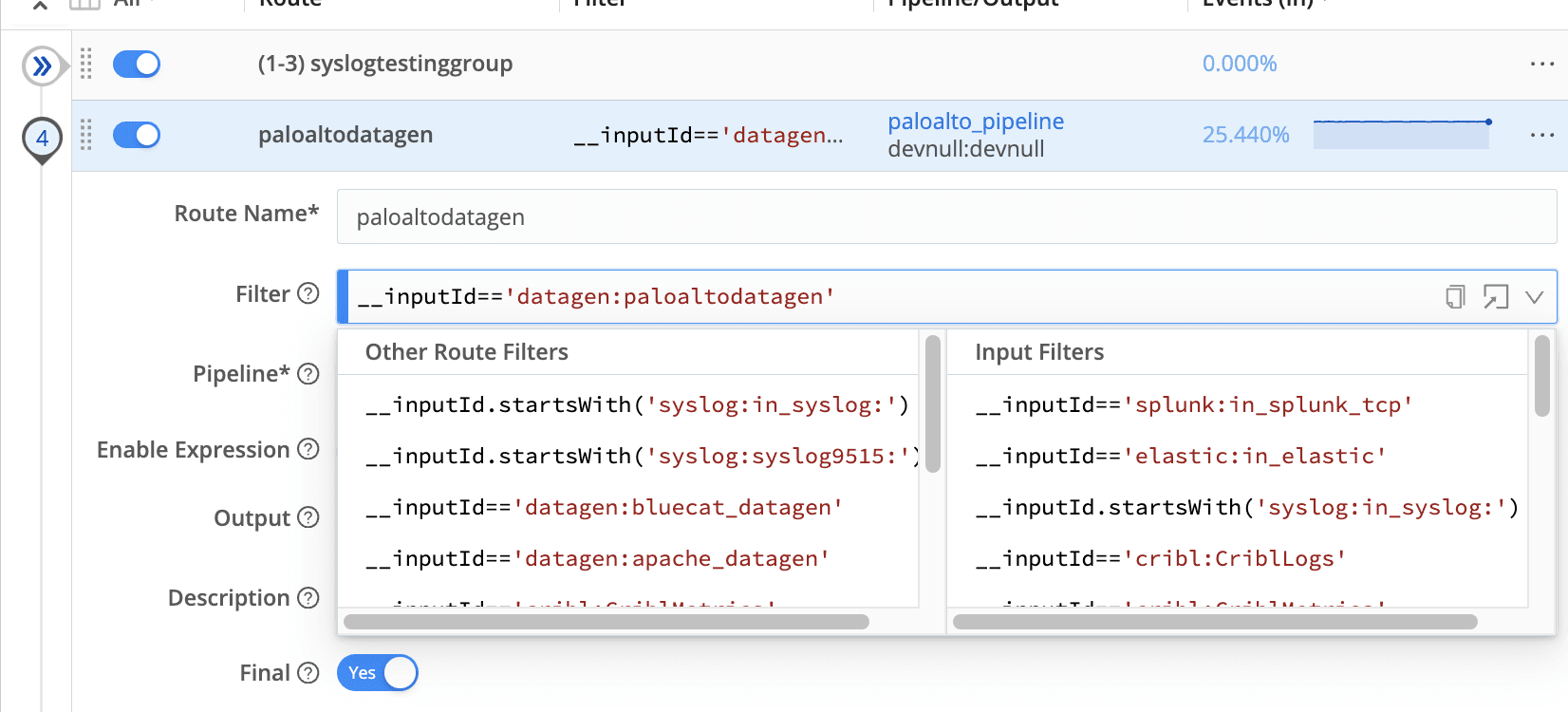Screen dimensions: 1568x712
Task: Click the help icon next to Filter
Action: [x=308, y=293]
